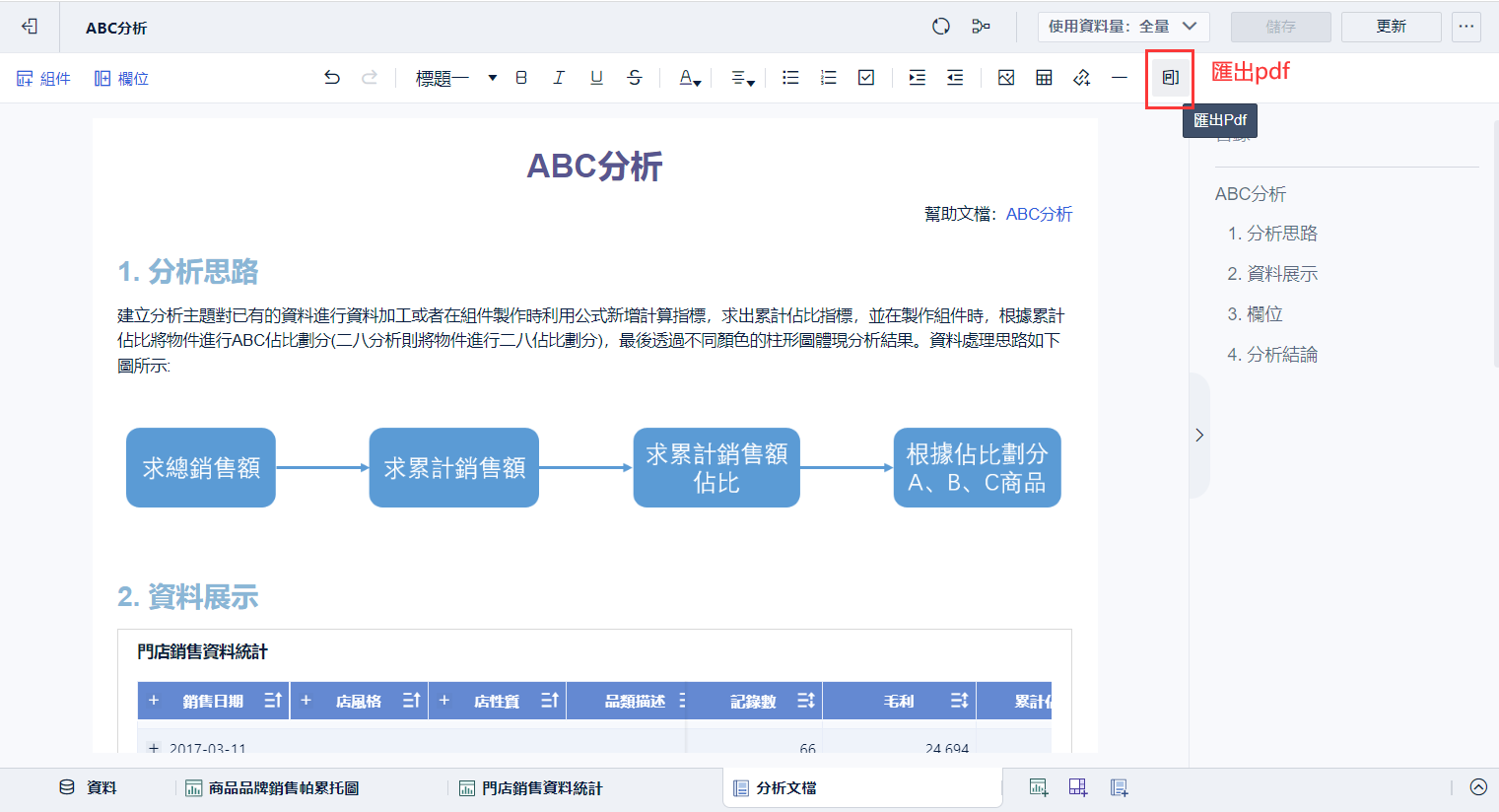Open the ABC分析 help document link

(1039, 214)
